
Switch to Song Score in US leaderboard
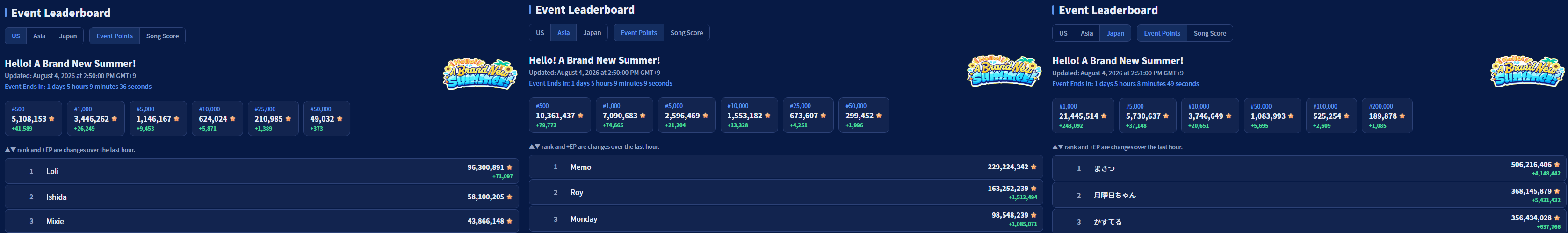(163, 36)
